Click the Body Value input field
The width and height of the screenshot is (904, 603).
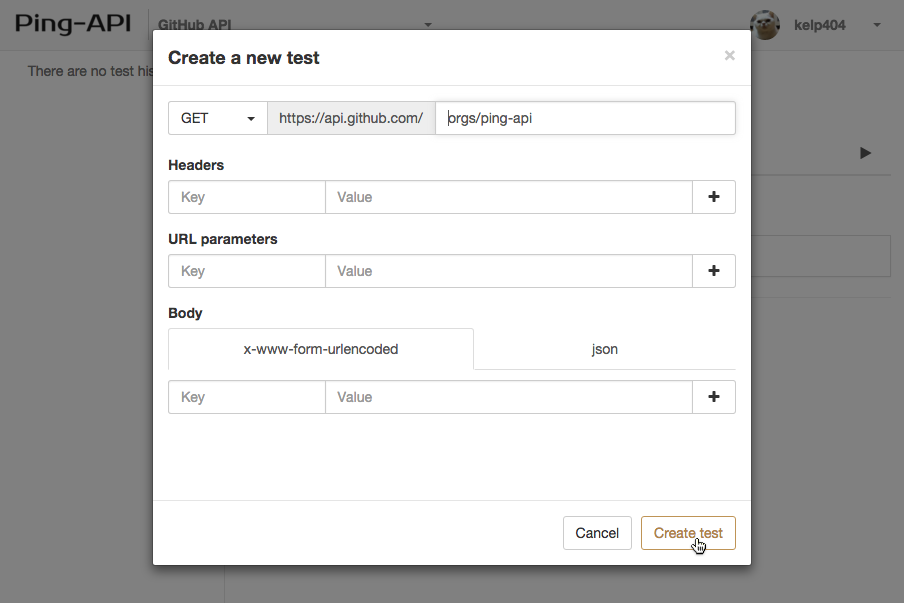click(x=508, y=397)
